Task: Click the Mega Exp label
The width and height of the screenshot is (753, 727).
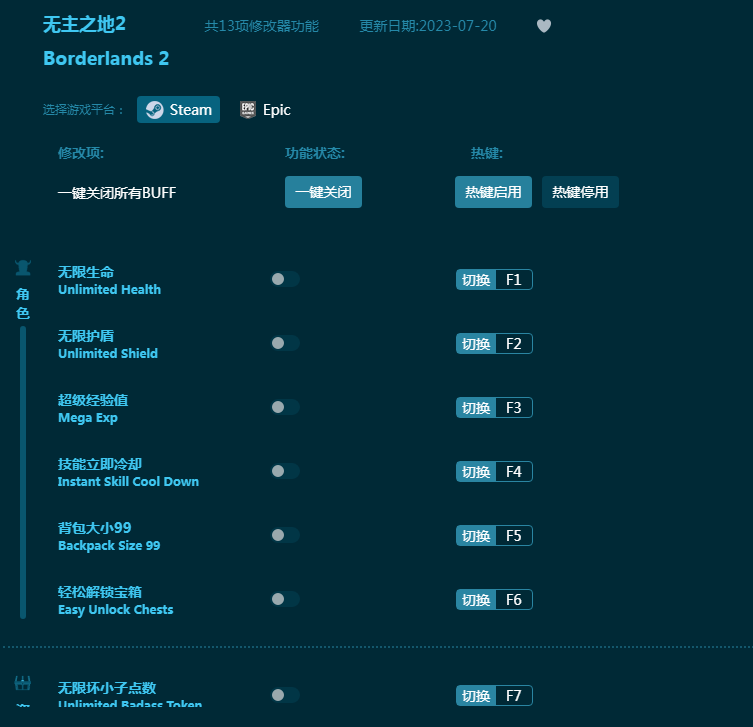Action: pos(88,418)
